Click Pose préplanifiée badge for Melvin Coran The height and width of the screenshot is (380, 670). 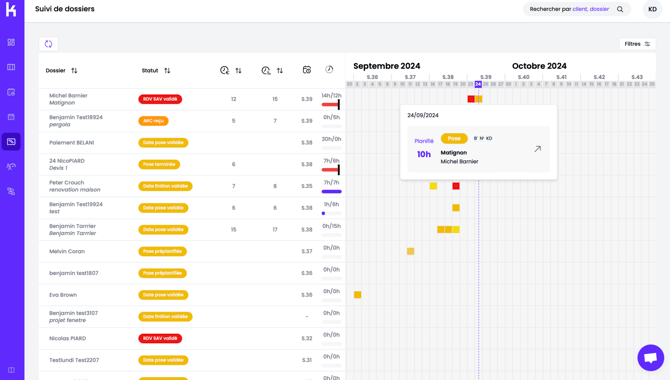[x=162, y=251]
